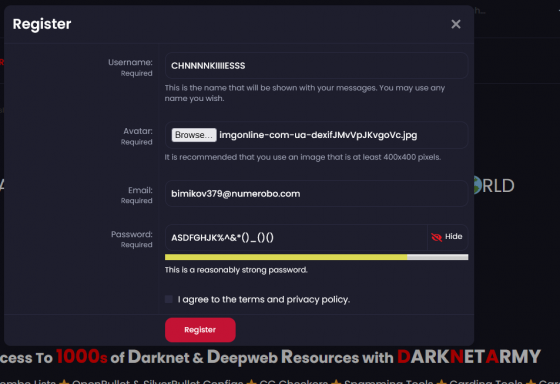Click the Email label
This screenshot has height=384, width=560.
point(140,190)
